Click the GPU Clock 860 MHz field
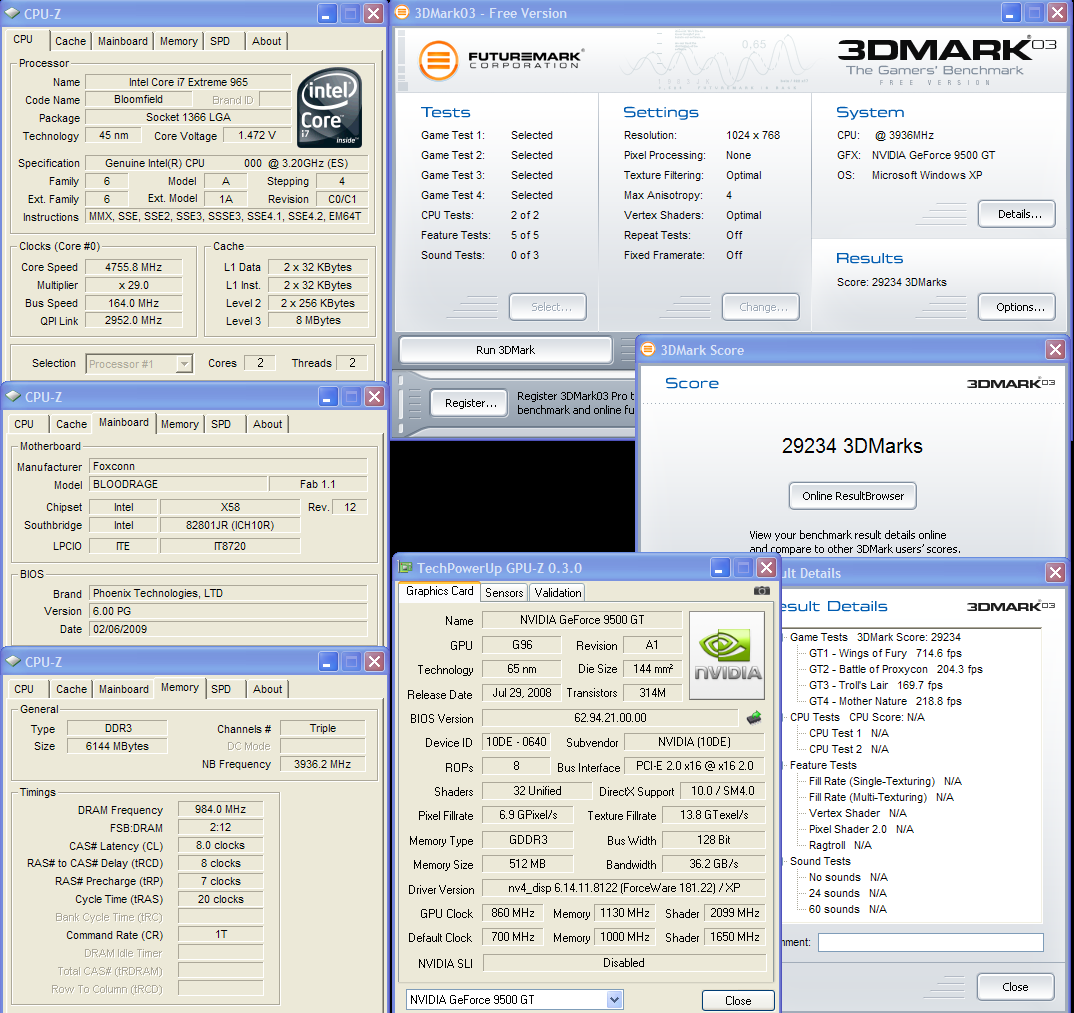The height and width of the screenshot is (1013, 1074). tap(512, 913)
